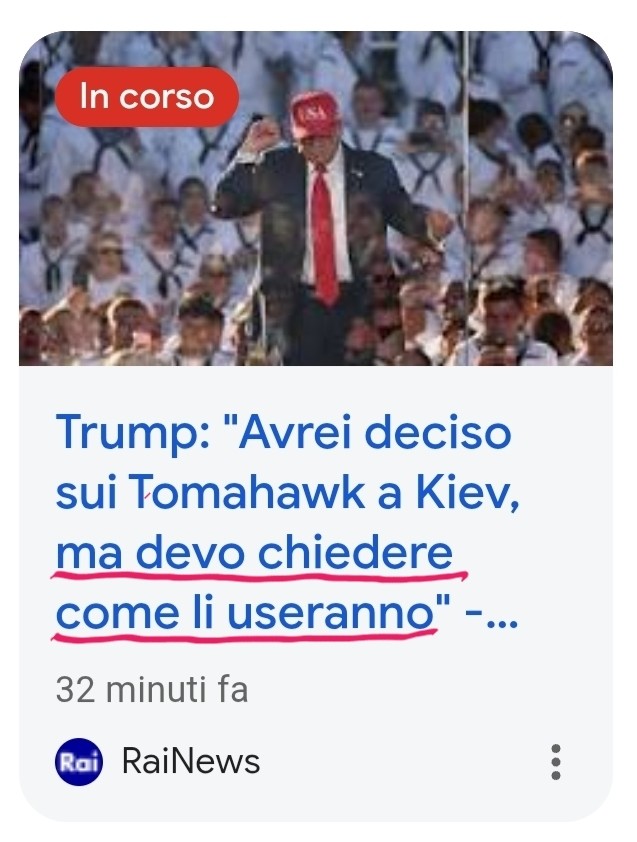
Task: Click the "32 minuti fa" timestamp
Action: click(152, 689)
